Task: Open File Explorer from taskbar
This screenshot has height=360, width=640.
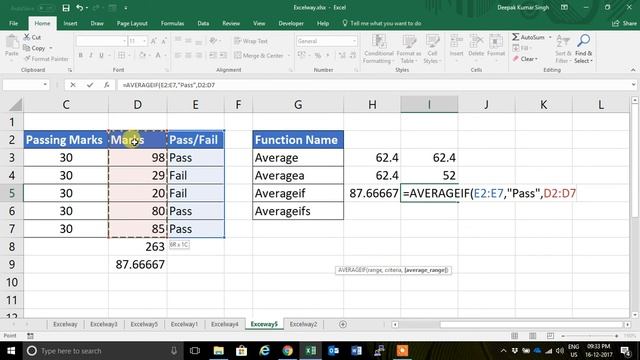Action: click(218, 351)
